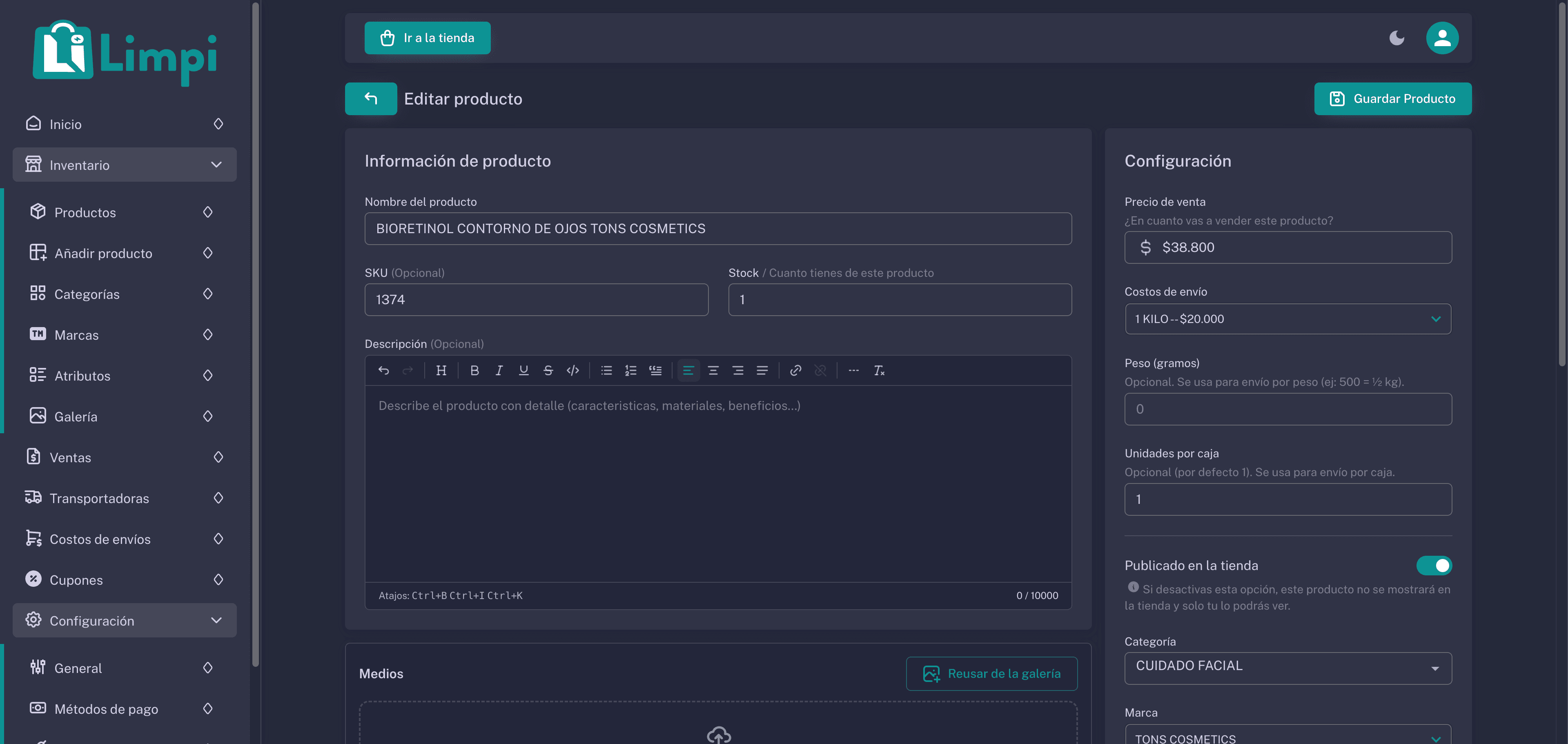
Task: Click the Unidades por caja field
Action: tap(1288, 499)
